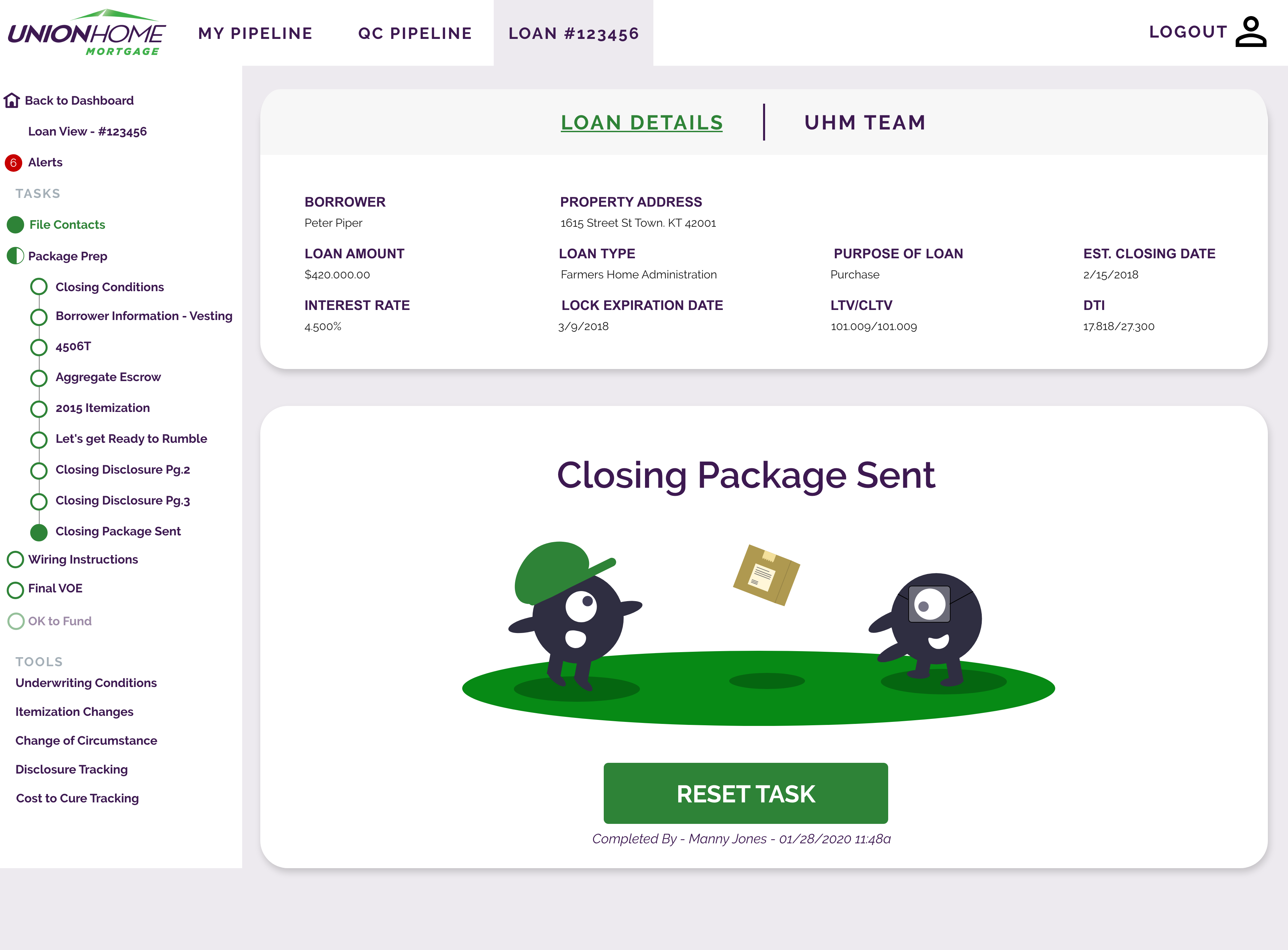Click the home icon beside Back to Dashboard

point(12,100)
